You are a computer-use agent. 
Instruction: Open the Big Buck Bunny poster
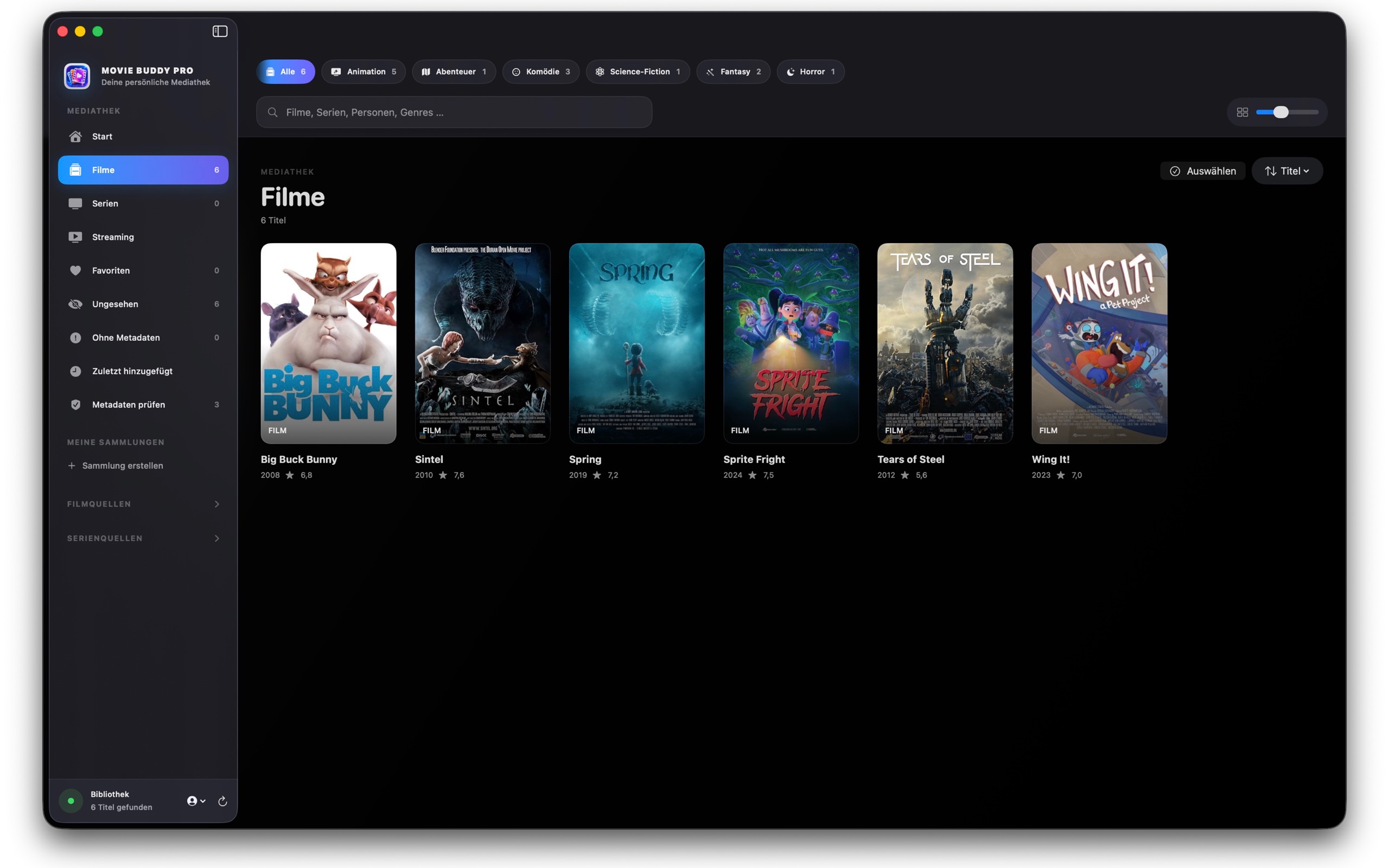point(328,343)
